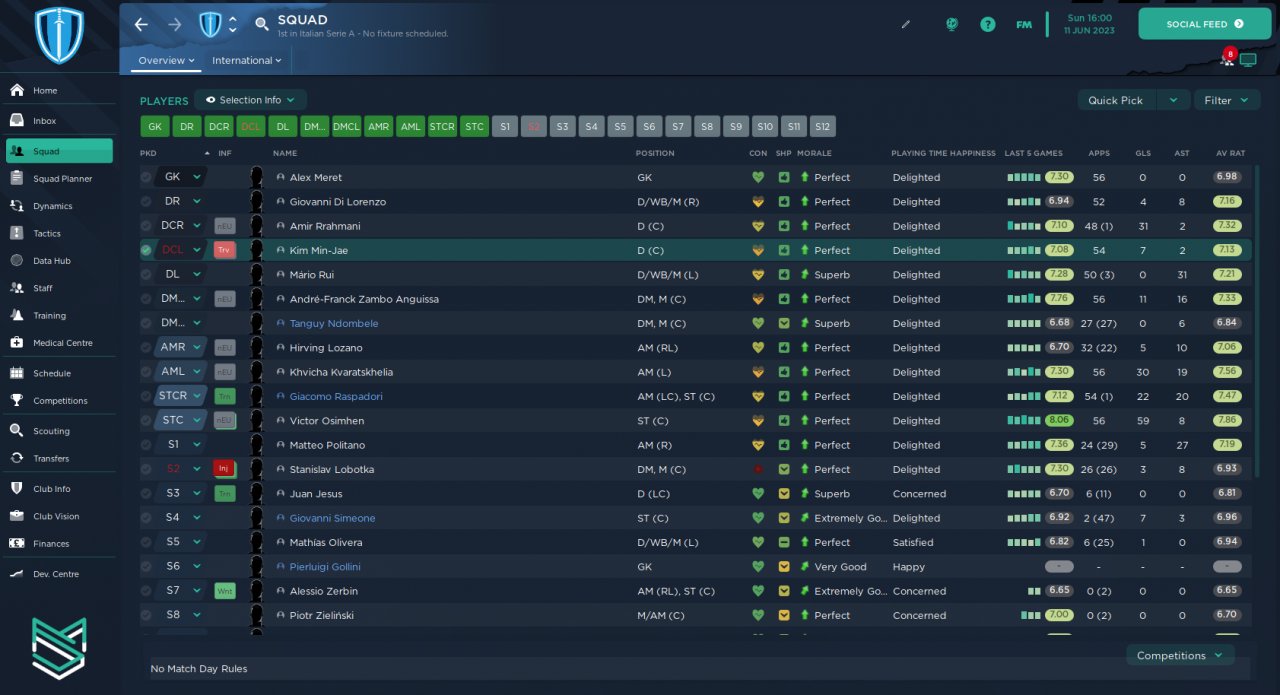The image size is (1280, 695).
Task: Open Pierluigi Gollini player profile
Action: (x=325, y=567)
